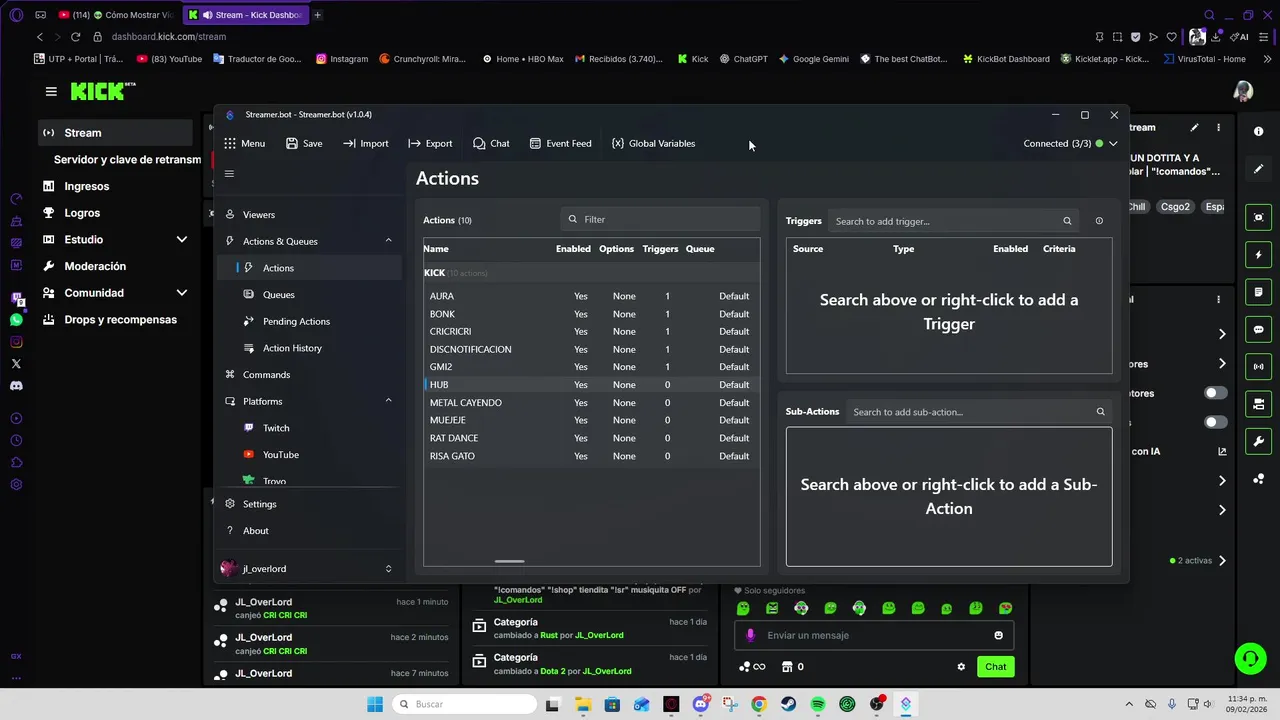
Task: Toggle the upper switch in the Kick panel
Action: 1215,393
